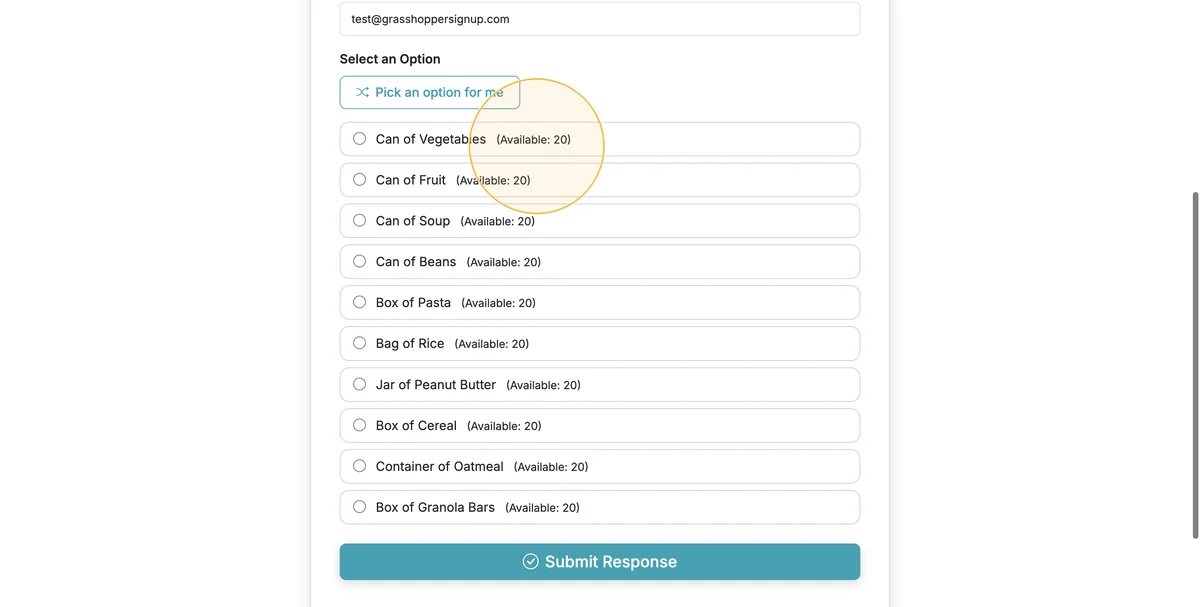
Task: Select the Can of Vegetables radio button
Action: click(360, 139)
